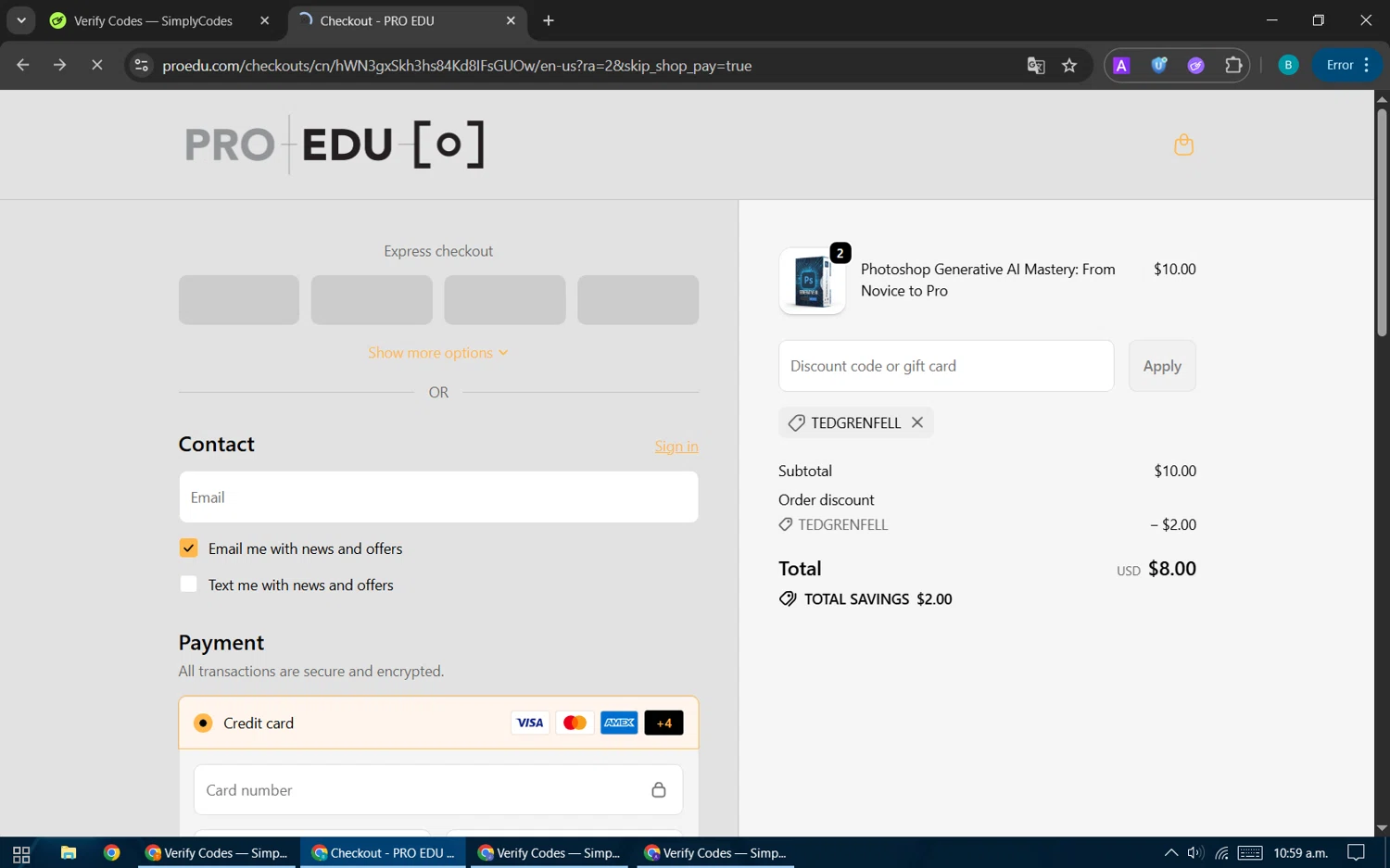Close the Checkout - PRO EDU tab
1390x868 pixels.
click(x=511, y=20)
